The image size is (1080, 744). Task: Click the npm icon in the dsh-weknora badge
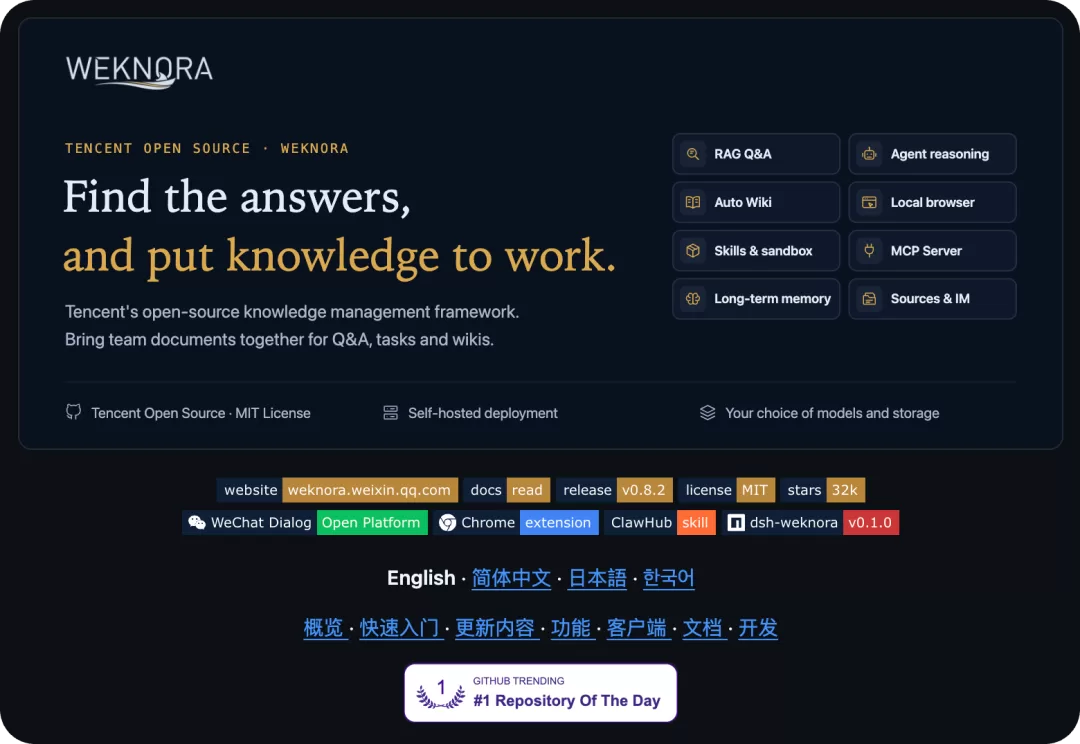click(736, 523)
